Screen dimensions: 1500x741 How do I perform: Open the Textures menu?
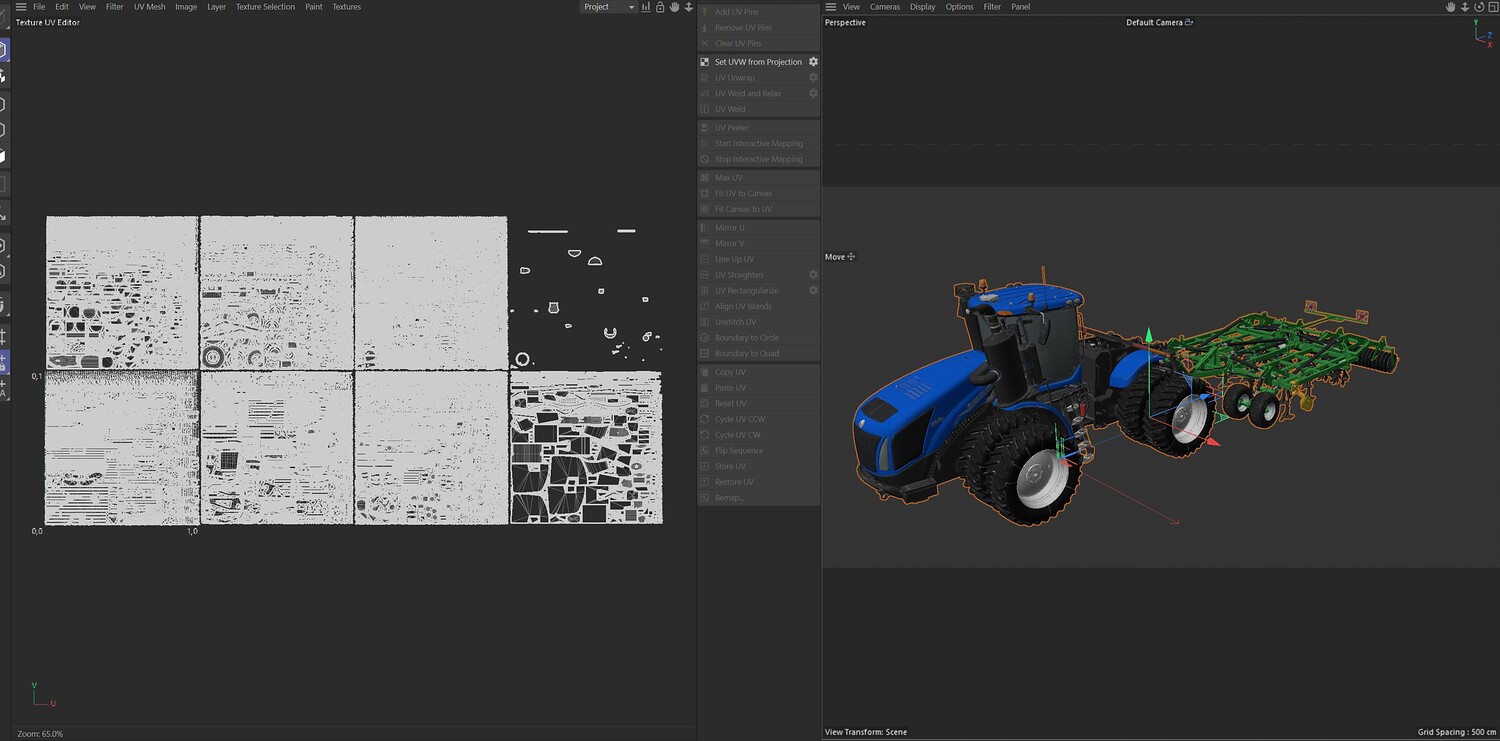tap(347, 7)
